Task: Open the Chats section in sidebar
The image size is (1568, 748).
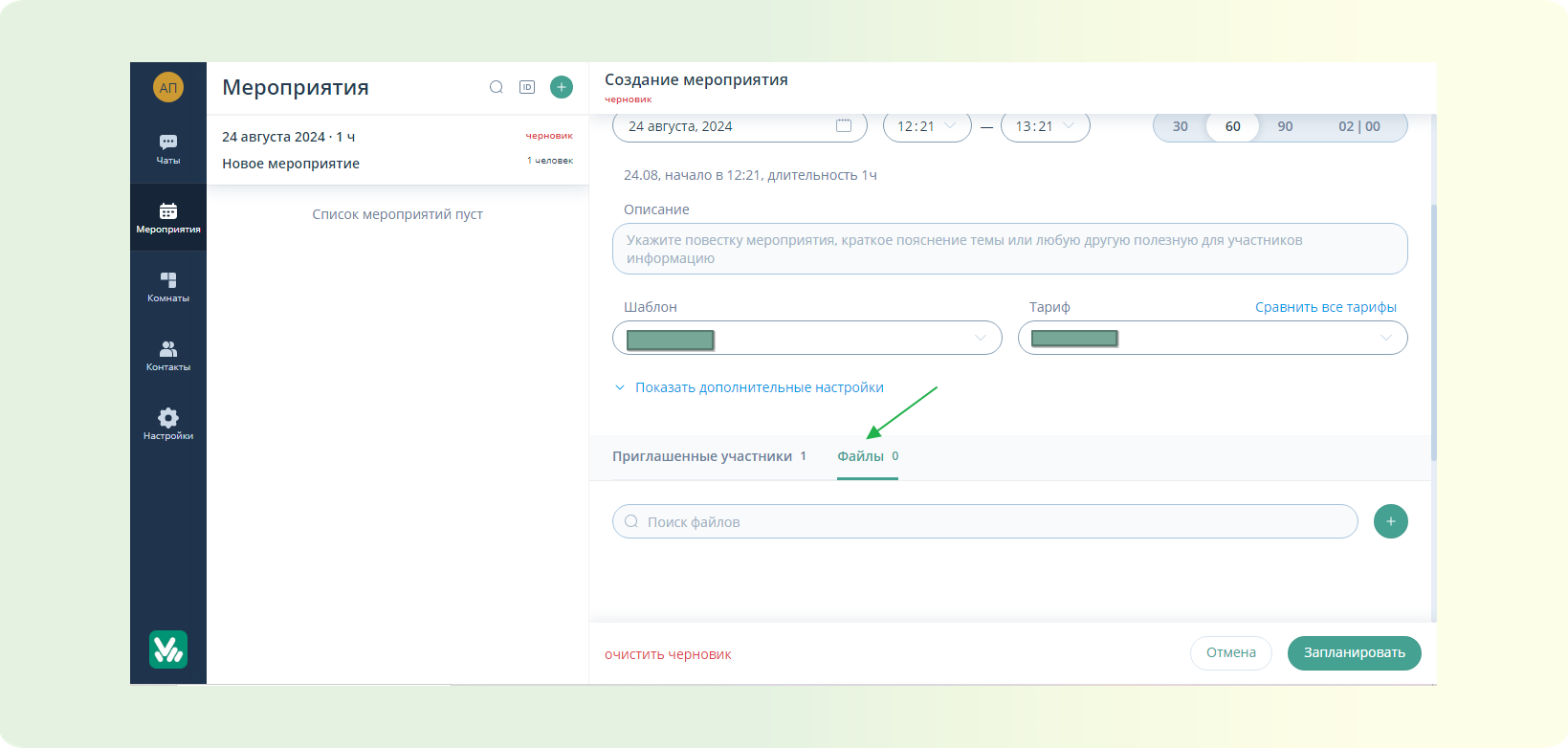Action: [x=168, y=148]
